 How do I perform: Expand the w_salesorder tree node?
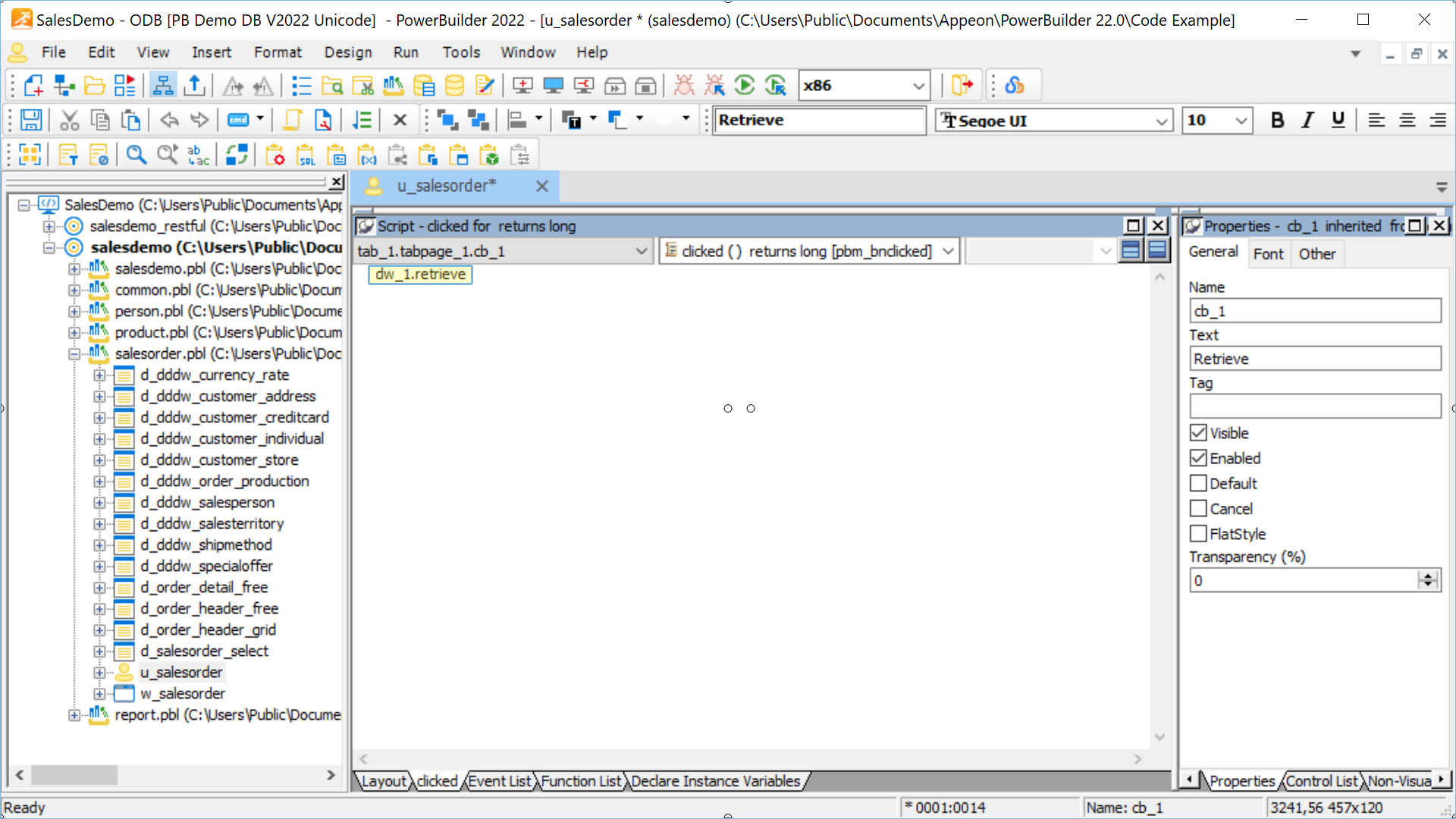coord(99,693)
